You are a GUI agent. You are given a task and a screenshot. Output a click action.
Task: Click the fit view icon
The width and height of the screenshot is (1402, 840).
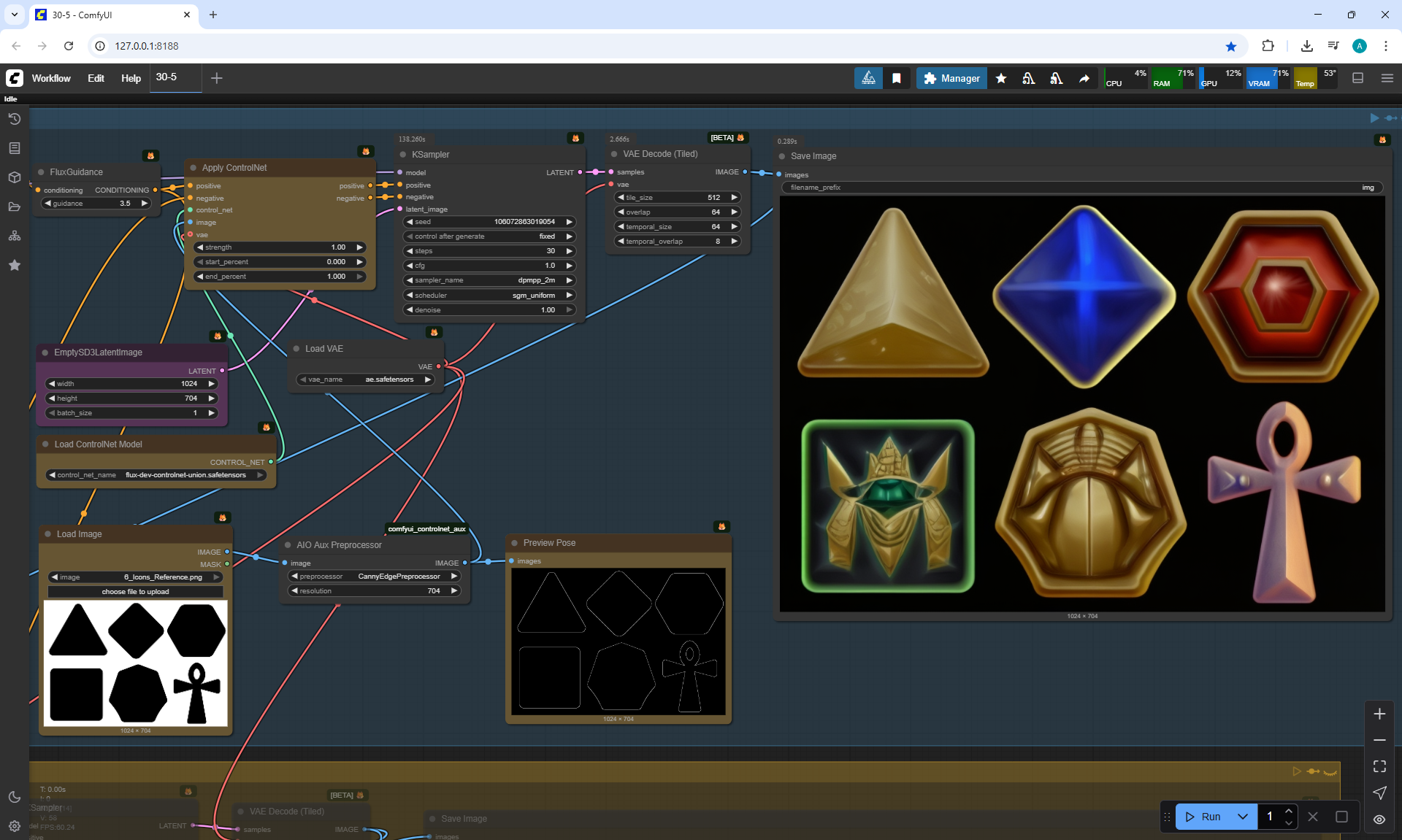(1379, 766)
